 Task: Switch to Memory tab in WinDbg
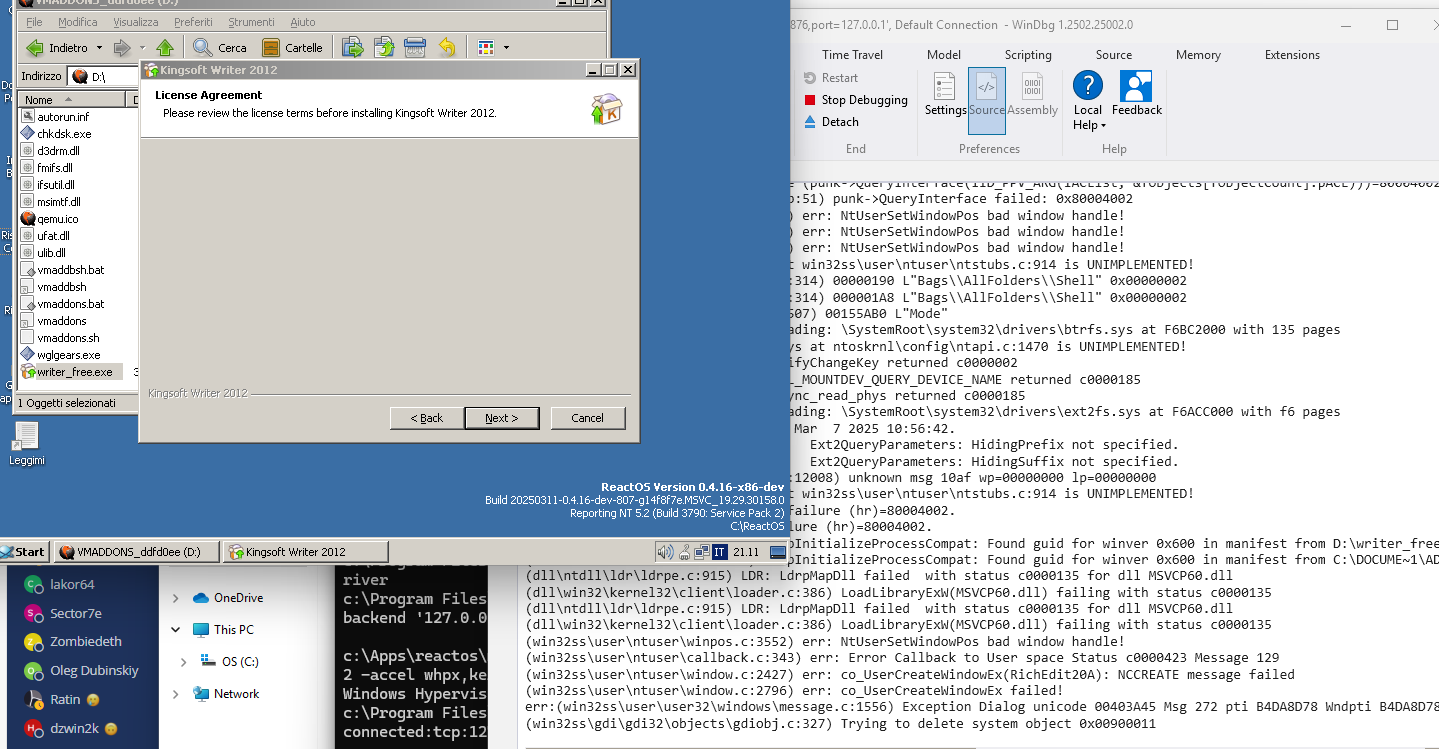(1198, 55)
